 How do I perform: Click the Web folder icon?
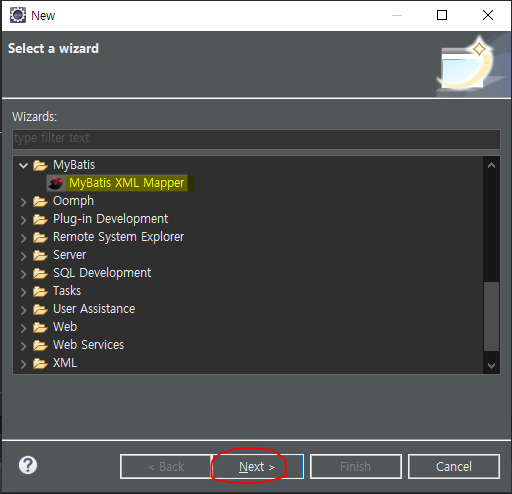coord(40,327)
